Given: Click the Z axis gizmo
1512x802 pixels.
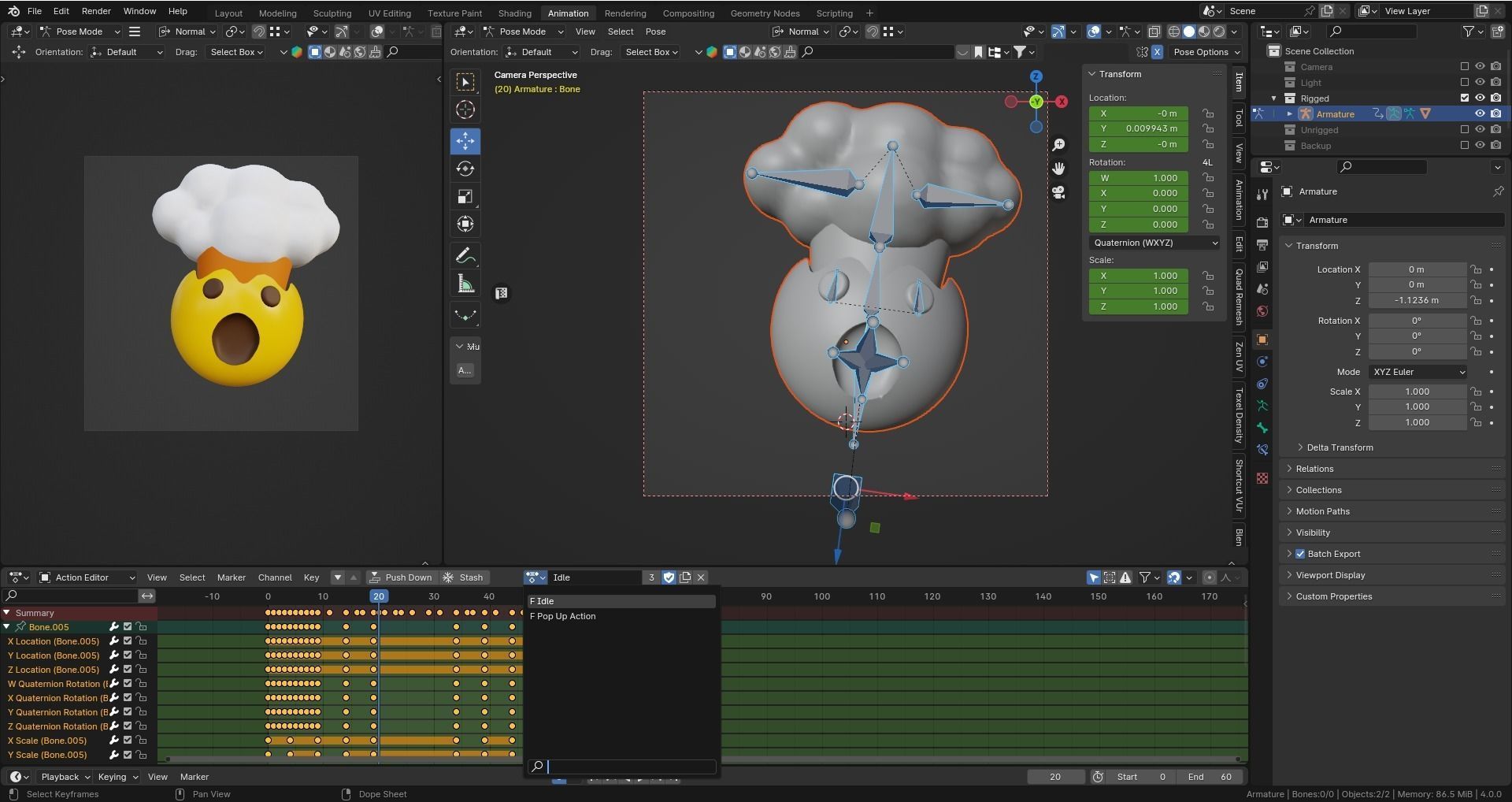Looking at the screenshot, I should 1036,76.
